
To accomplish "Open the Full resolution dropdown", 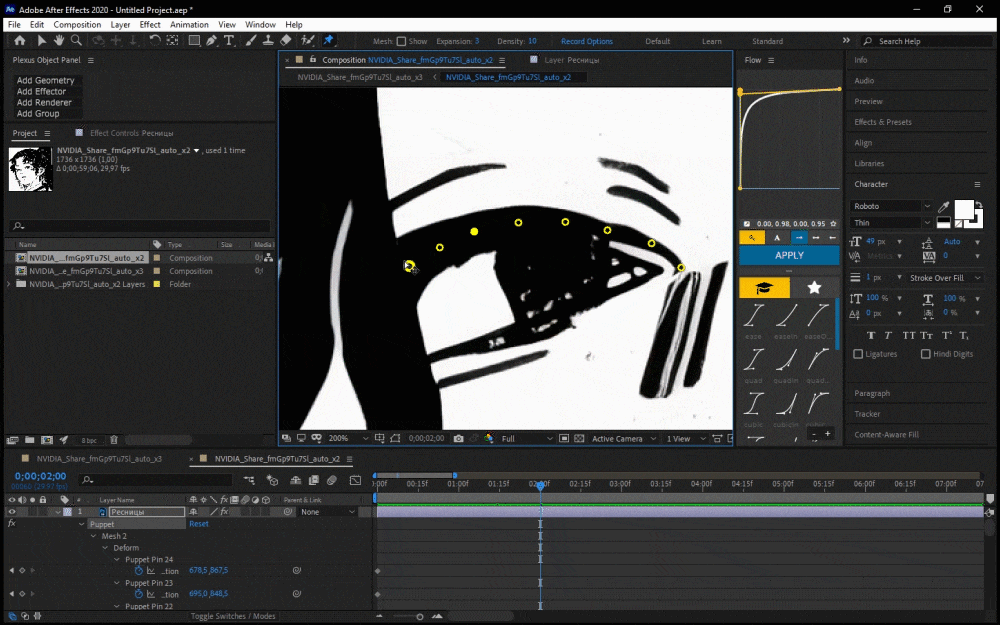I will (527, 439).
